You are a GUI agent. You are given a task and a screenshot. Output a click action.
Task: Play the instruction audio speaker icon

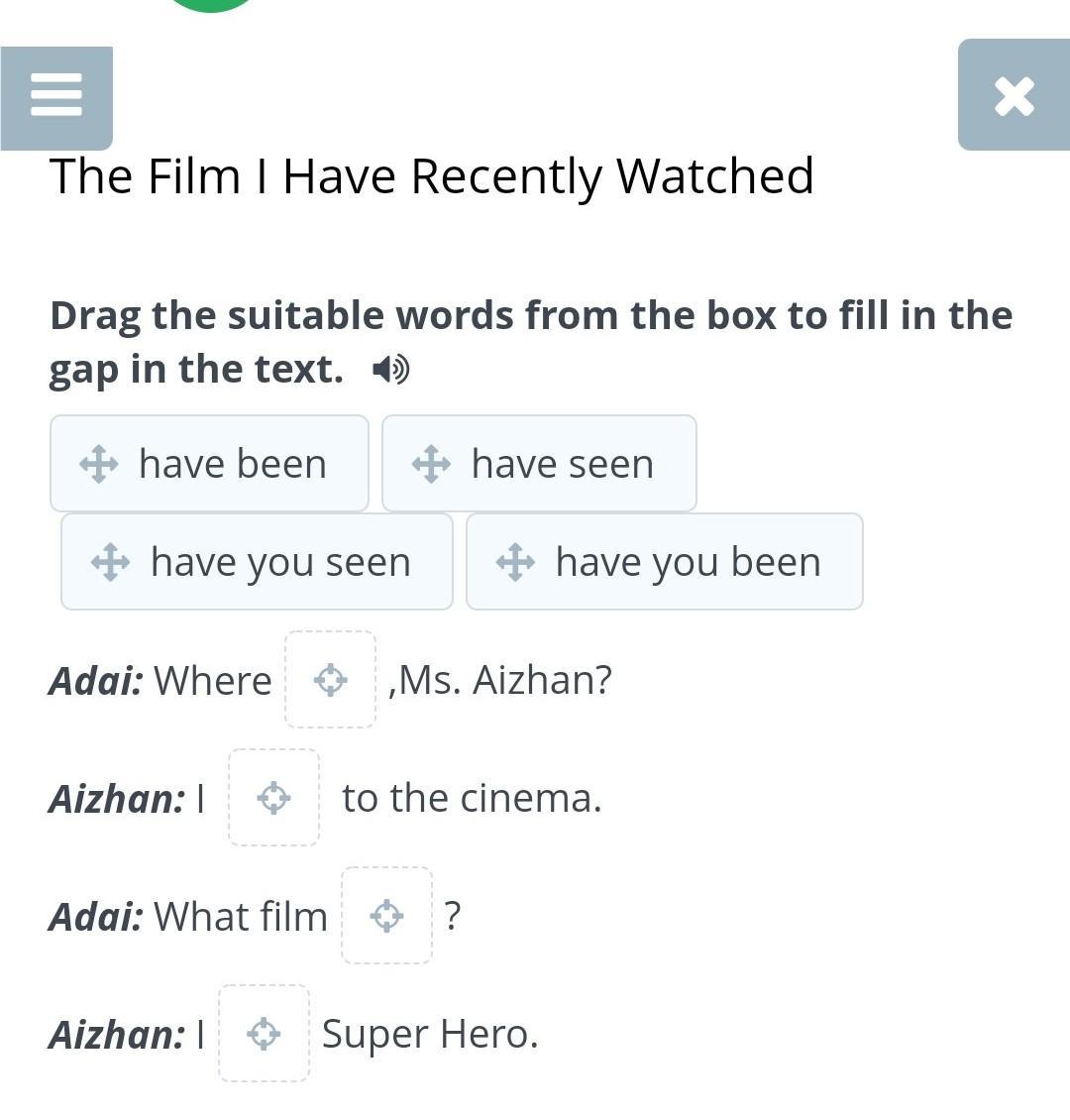click(391, 370)
